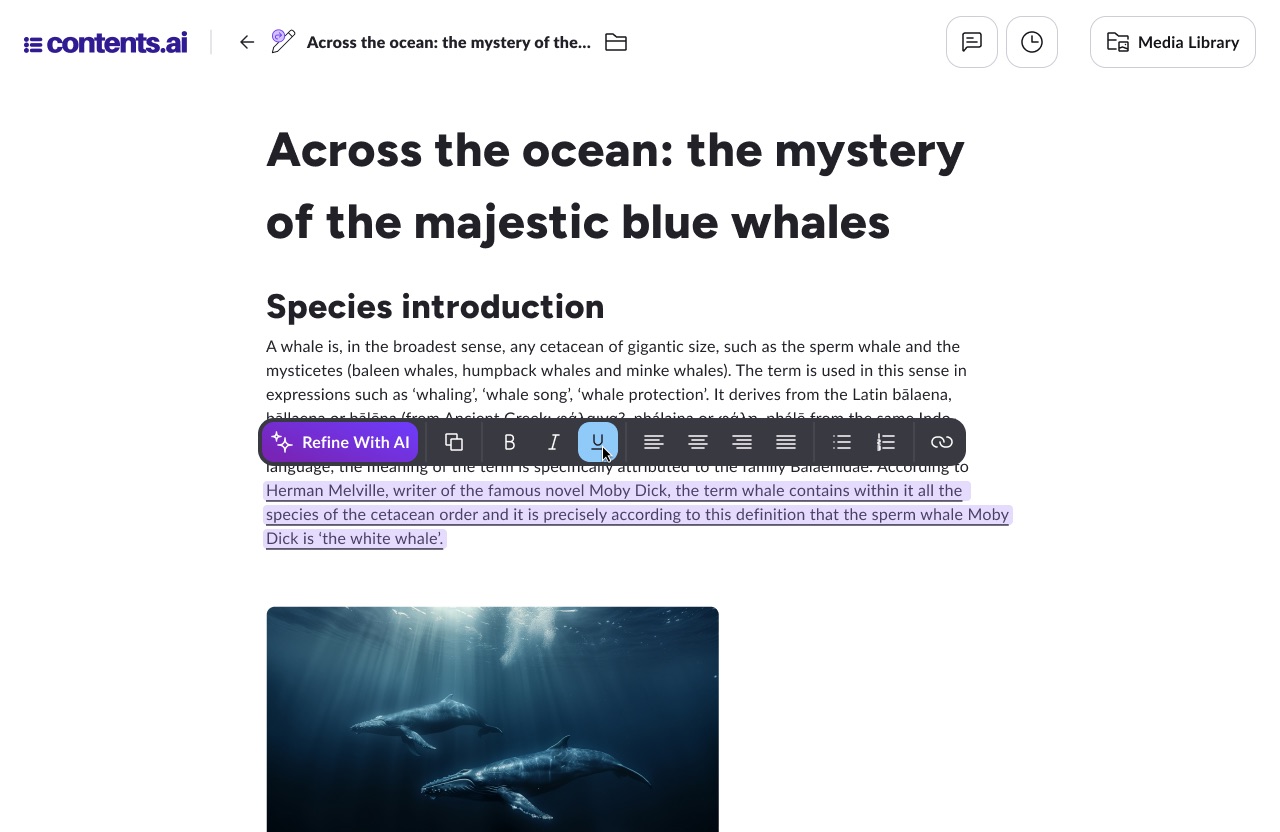
Task: Click the Refine With AI button
Action: (x=340, y=442)
